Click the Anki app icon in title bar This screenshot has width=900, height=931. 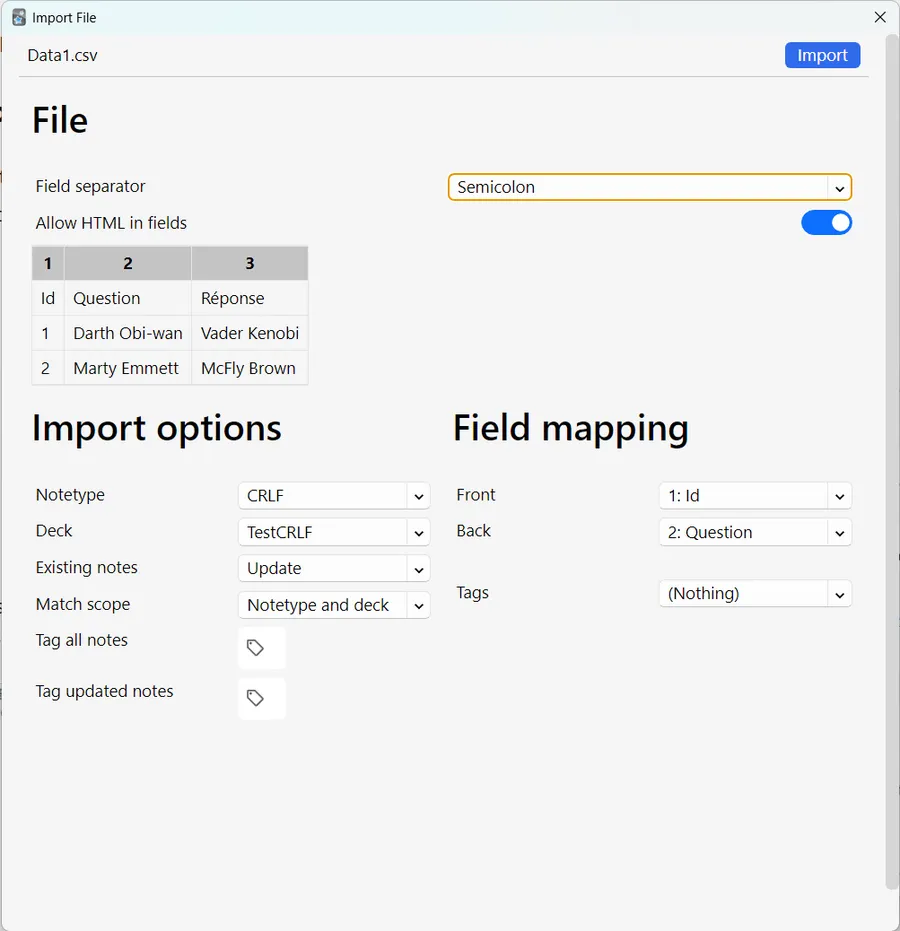click(x=18, y=17)
